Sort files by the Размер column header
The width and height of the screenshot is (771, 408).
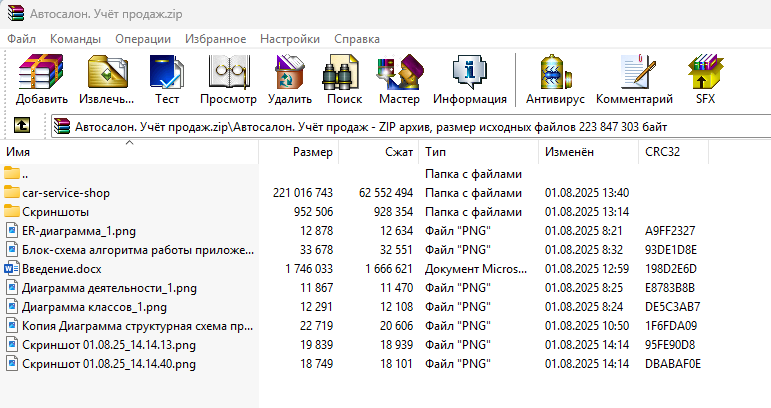point(313,153)
